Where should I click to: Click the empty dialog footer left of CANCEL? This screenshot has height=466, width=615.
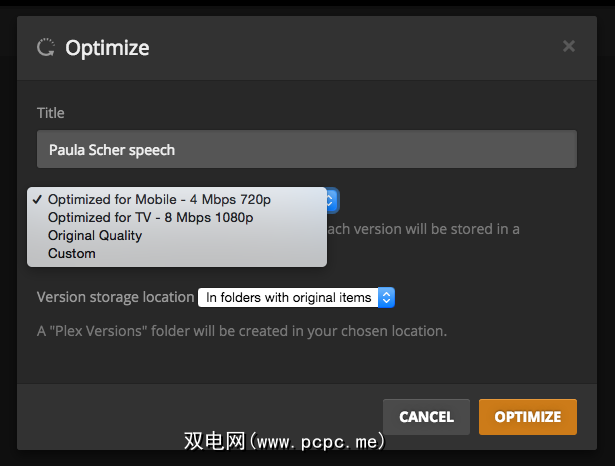click(x=200, y=417)
